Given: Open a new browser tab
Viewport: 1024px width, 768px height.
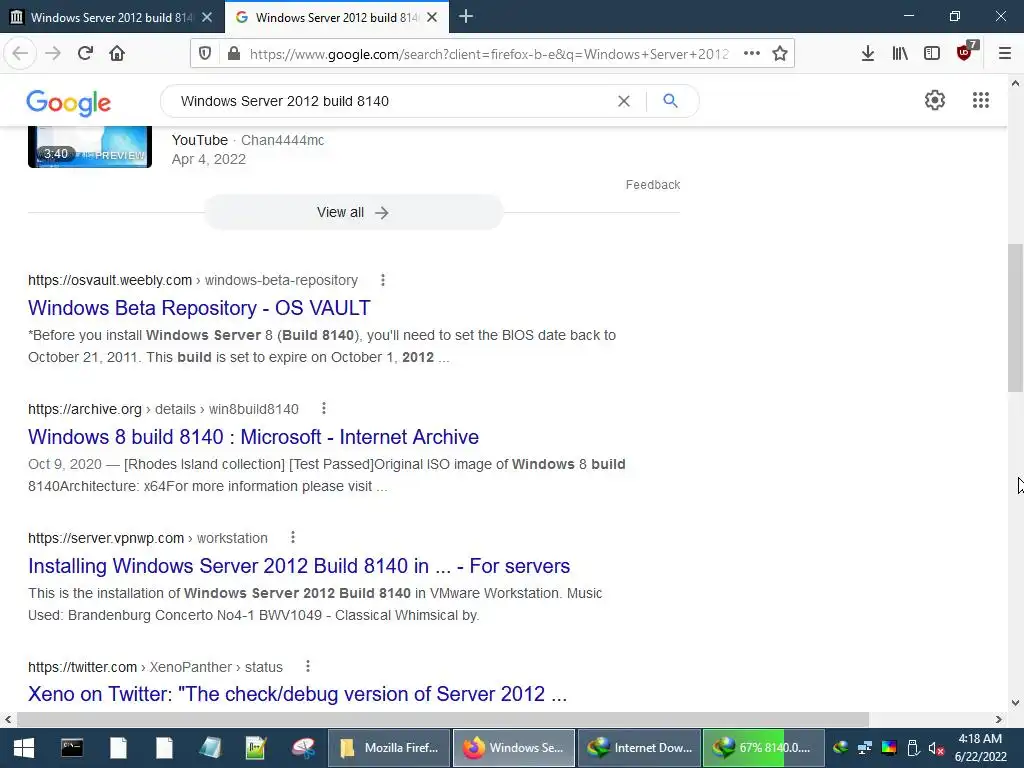Looking at the screenshot, I should click(466, 16).
